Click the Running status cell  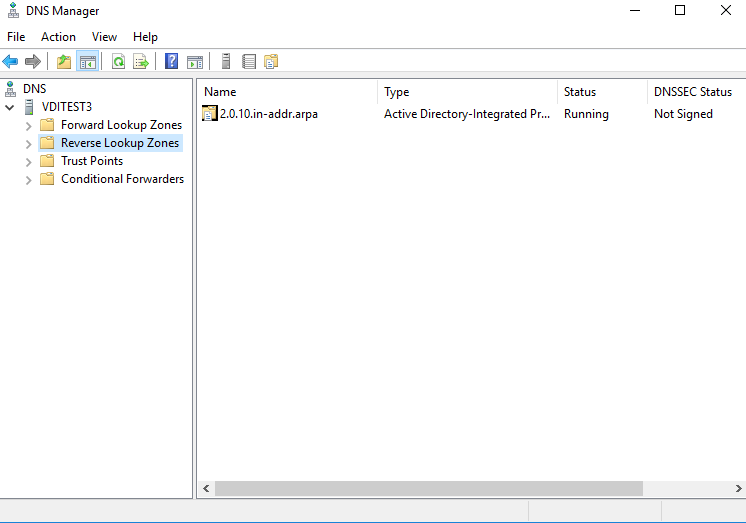click(586, 114)
